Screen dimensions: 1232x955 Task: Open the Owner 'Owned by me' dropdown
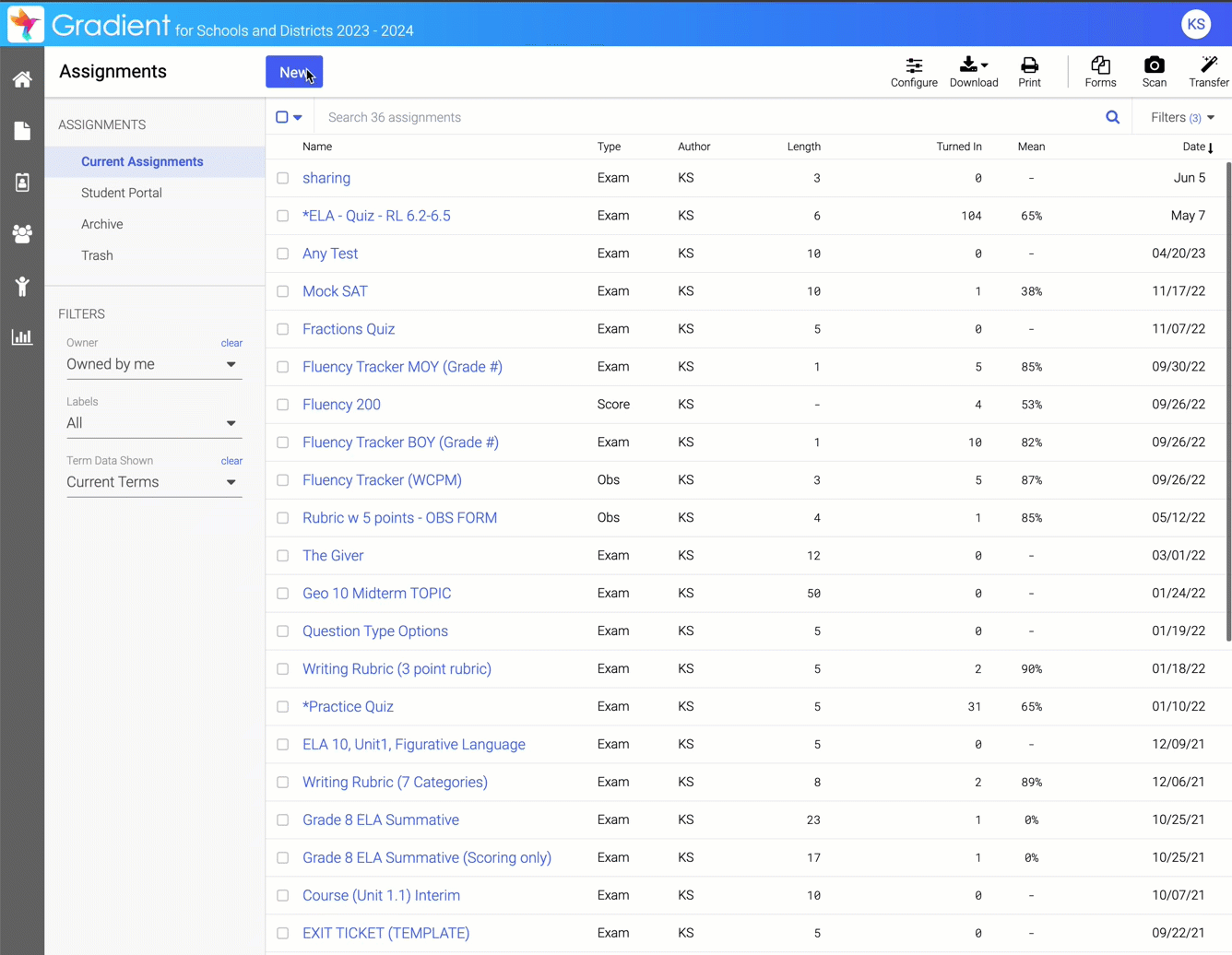(x=154, y=364)
